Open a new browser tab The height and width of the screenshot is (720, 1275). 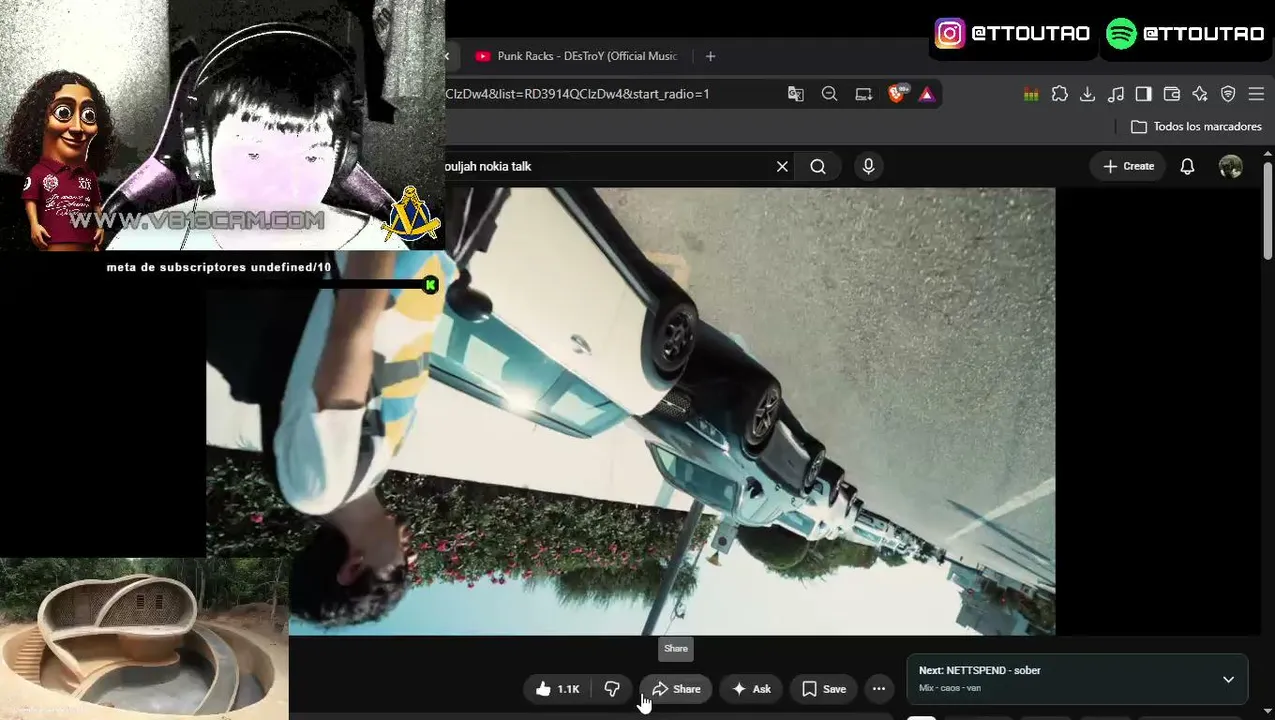point(710,56)
